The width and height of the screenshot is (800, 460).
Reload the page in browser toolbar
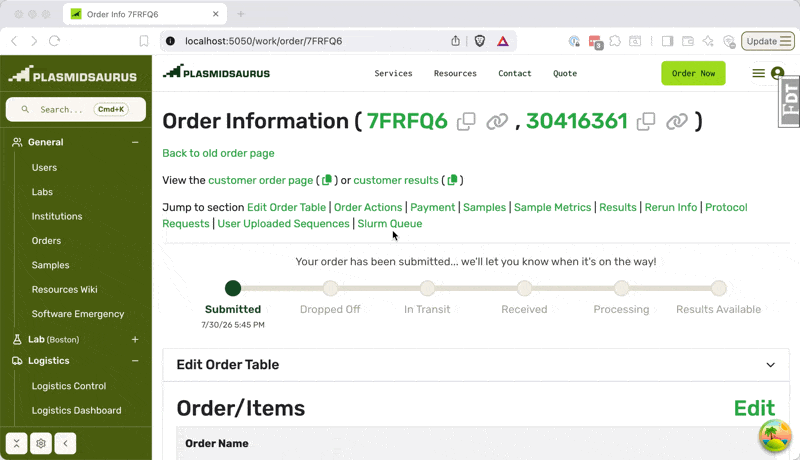point(54,41)
